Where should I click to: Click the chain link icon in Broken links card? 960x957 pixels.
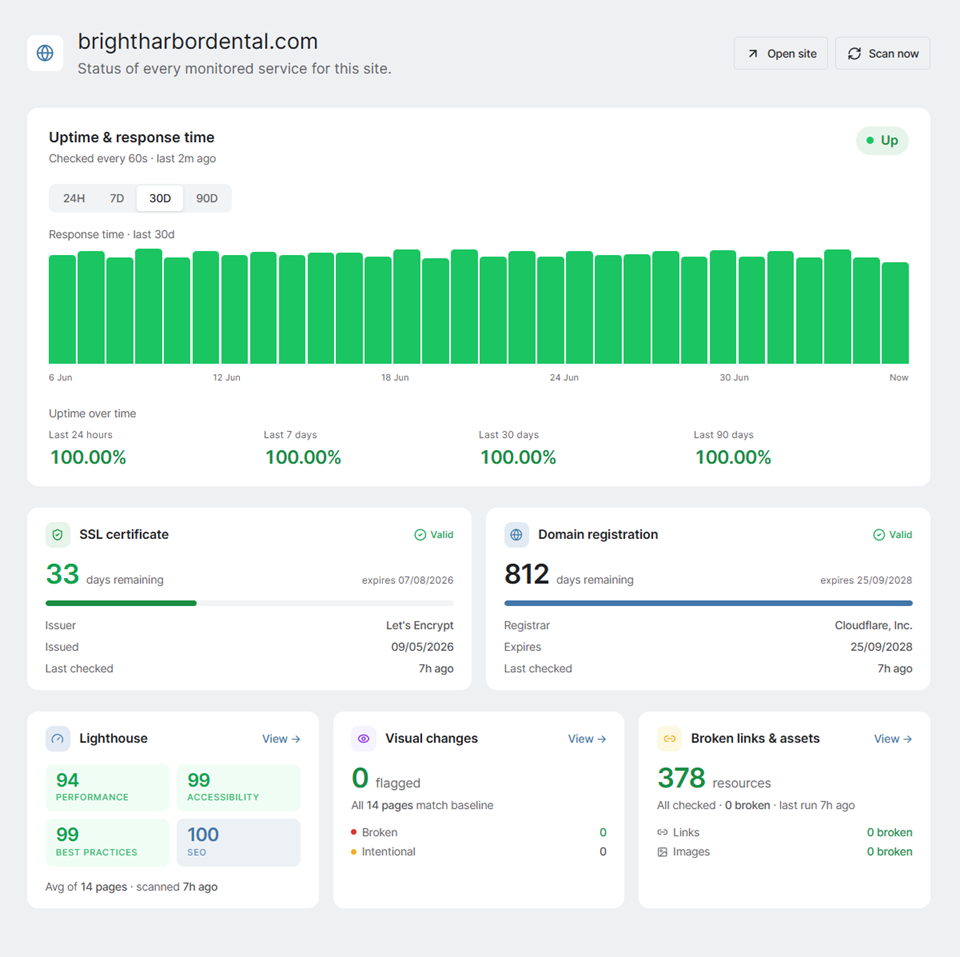tap(669, 738)
